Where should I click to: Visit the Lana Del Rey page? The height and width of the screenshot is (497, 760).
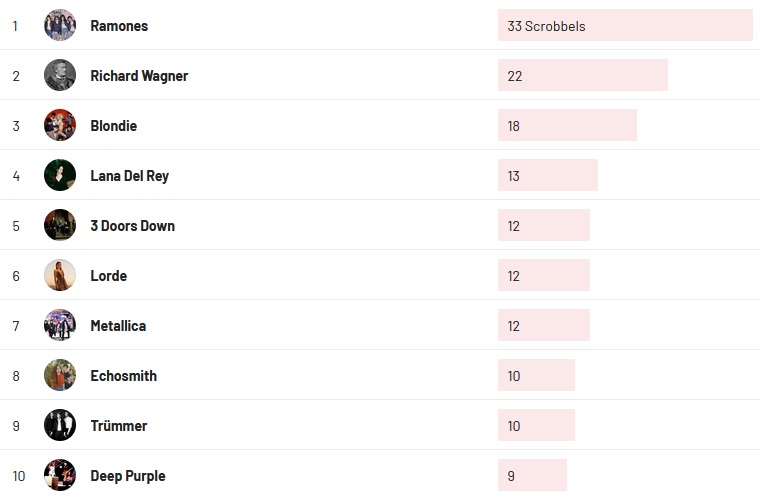click(x=129, y=176)
